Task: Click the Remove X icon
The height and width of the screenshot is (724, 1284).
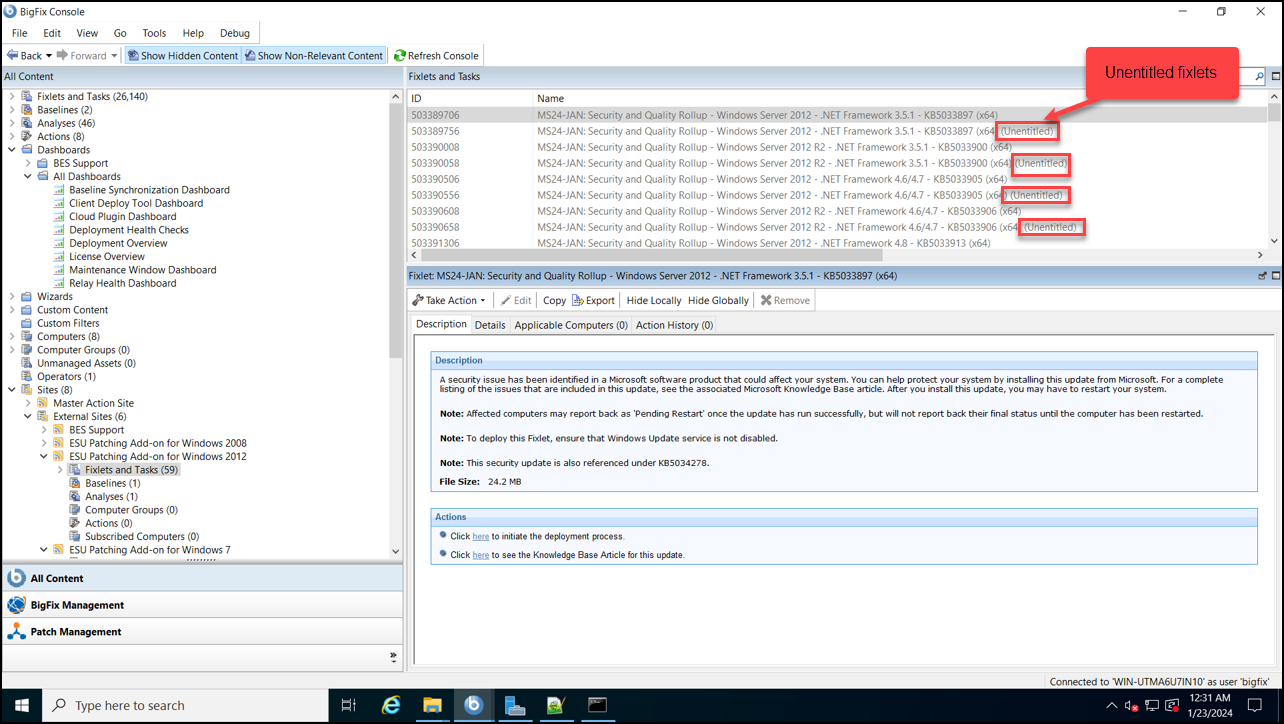Action: pyautogui.click(x=766, y=300)
